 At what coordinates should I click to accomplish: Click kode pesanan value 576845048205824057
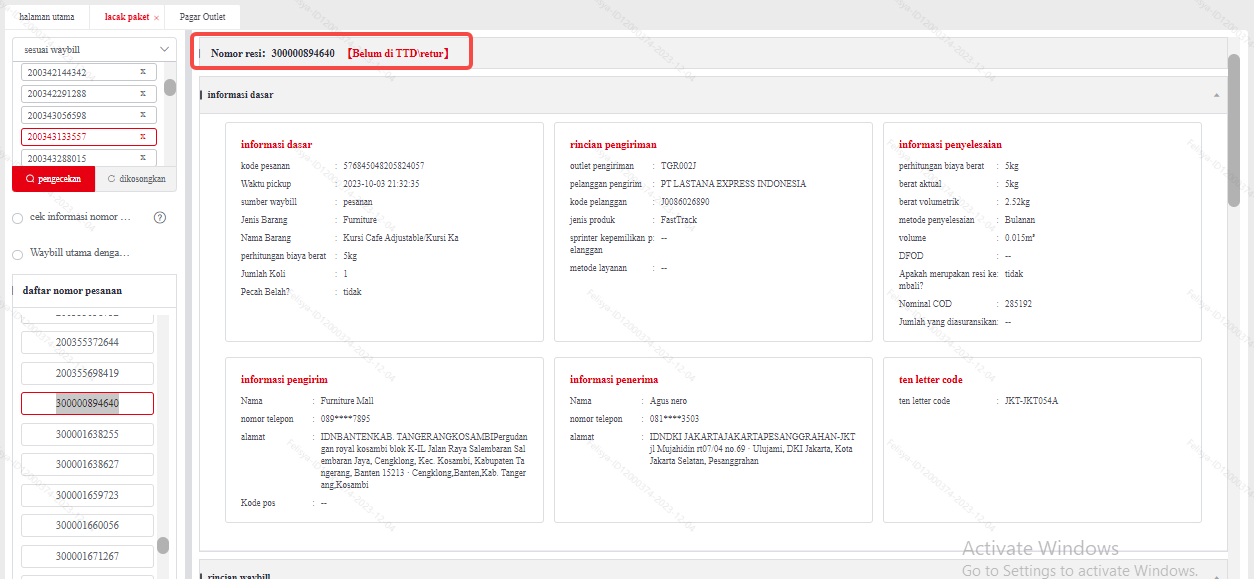click(383, 165)
